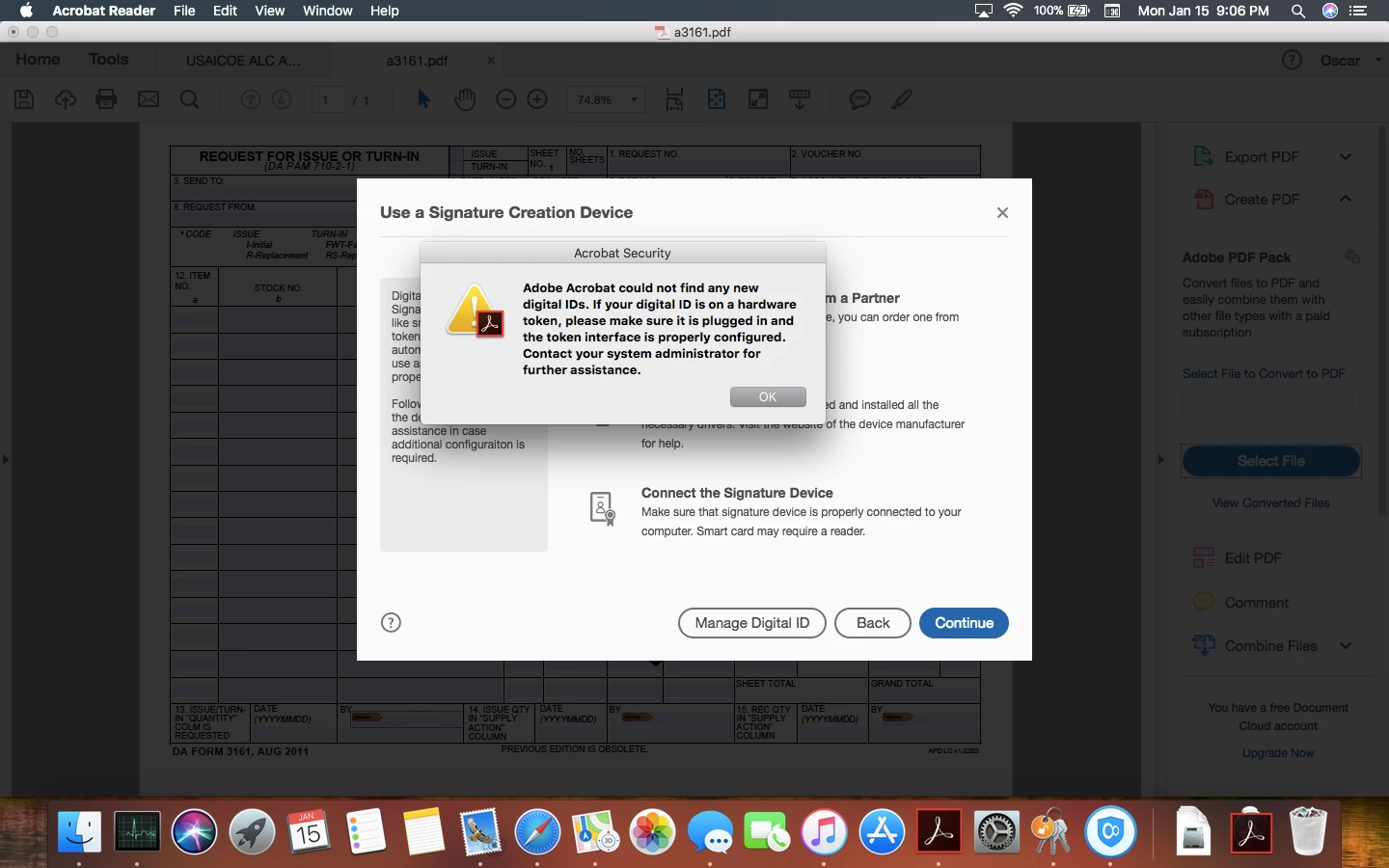The image size is (1389, 868).
Task: Expand the Combine Files options
Action: (x=1346, y=646)
